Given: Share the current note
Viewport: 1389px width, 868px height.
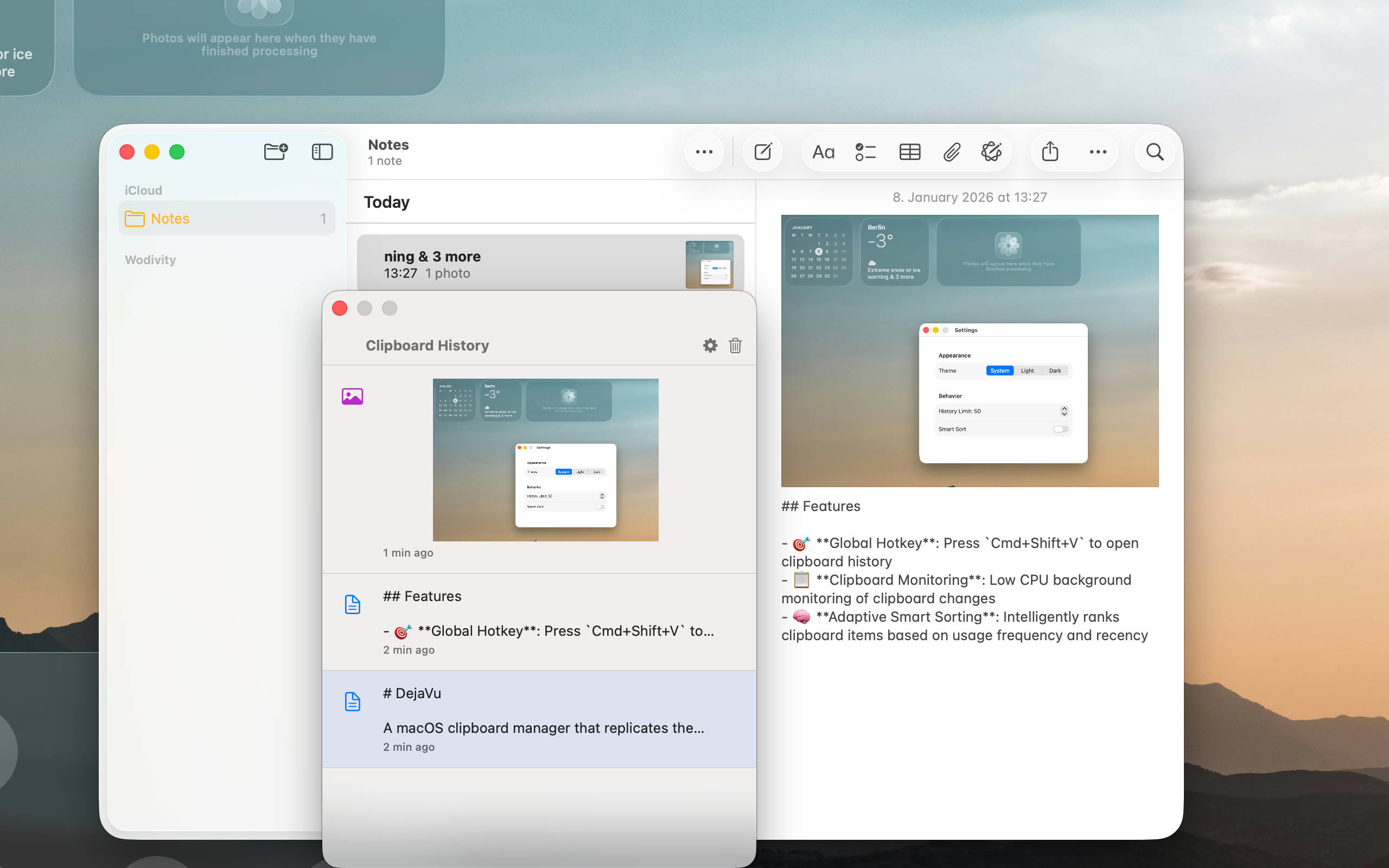Looking at the screenshot, I should [x=1050, y=151].
